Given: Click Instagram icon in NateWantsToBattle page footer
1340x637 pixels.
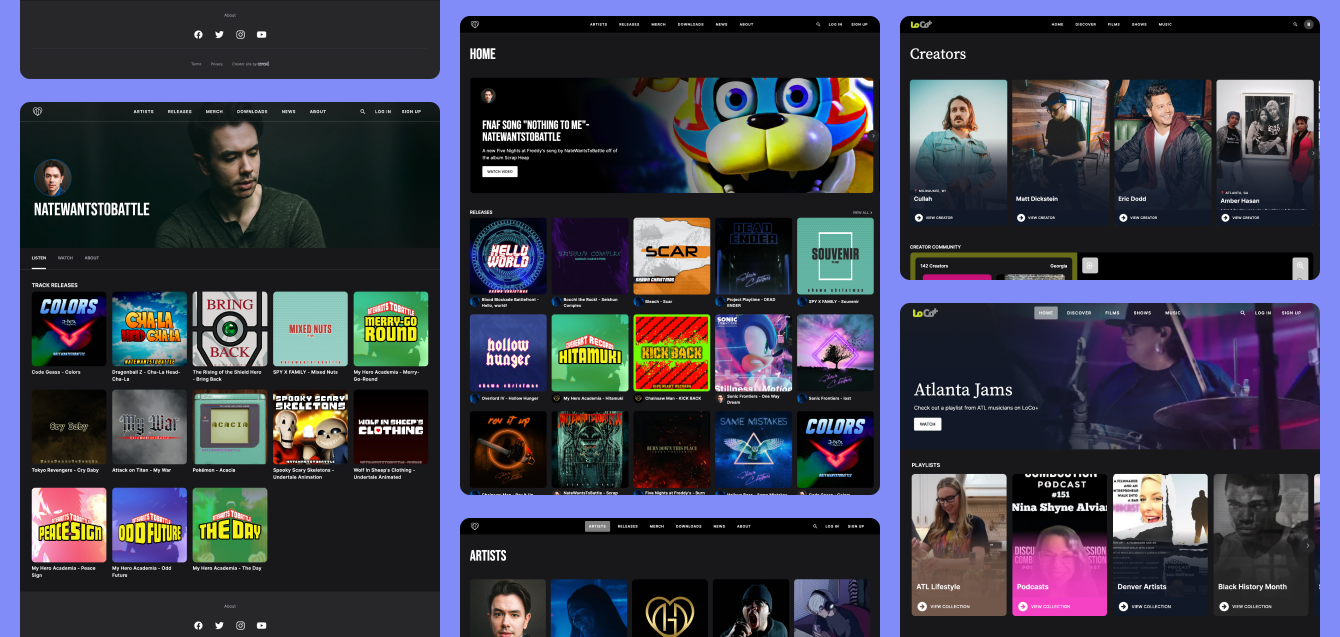Looking at the screenshot, I should tap(240, 625).
